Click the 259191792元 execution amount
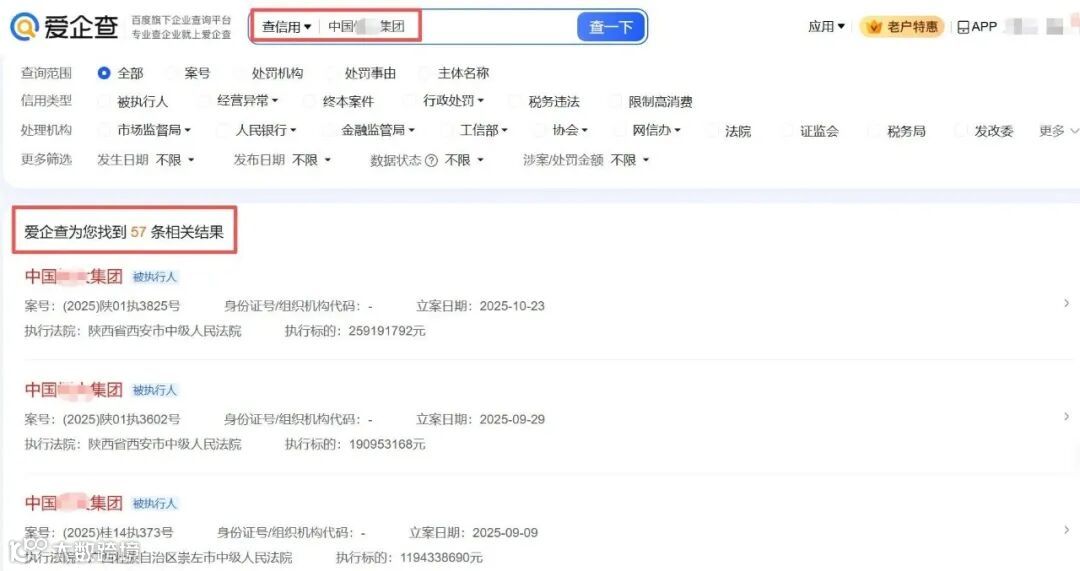This screenshot has width=1080, height=571. coord(387,331)
